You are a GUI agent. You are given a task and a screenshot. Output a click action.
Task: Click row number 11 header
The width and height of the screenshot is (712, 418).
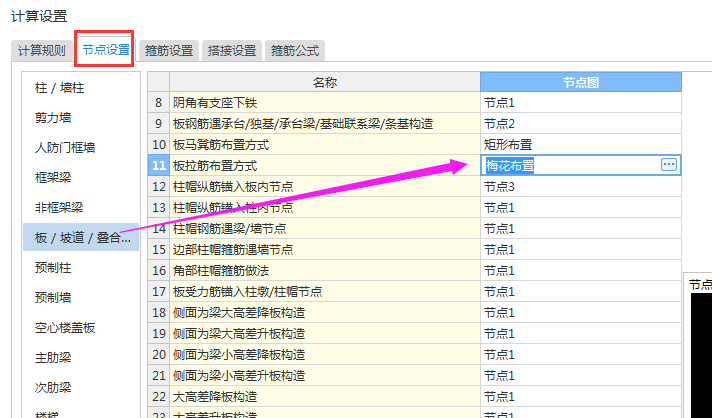158,166
